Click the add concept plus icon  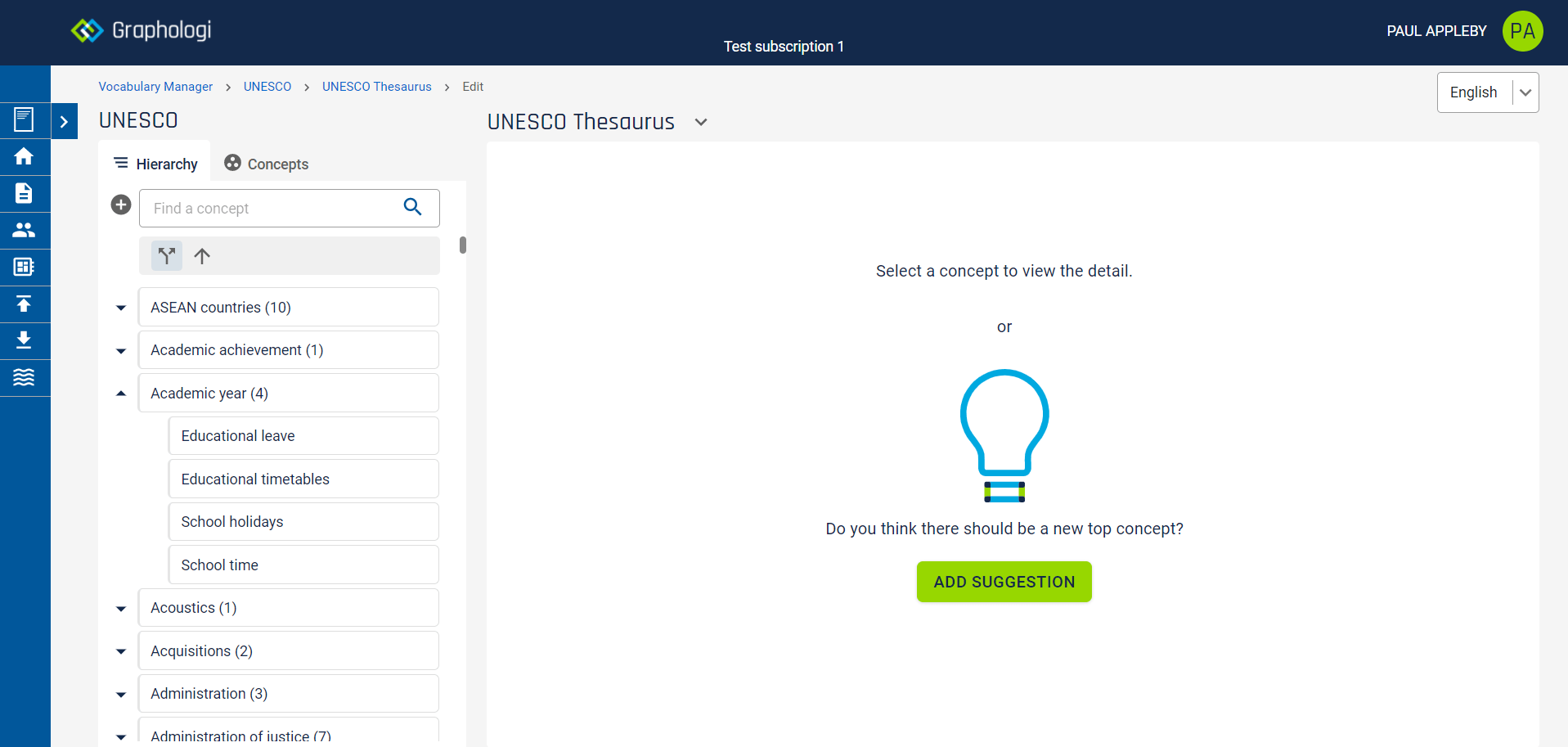point(121,205)
